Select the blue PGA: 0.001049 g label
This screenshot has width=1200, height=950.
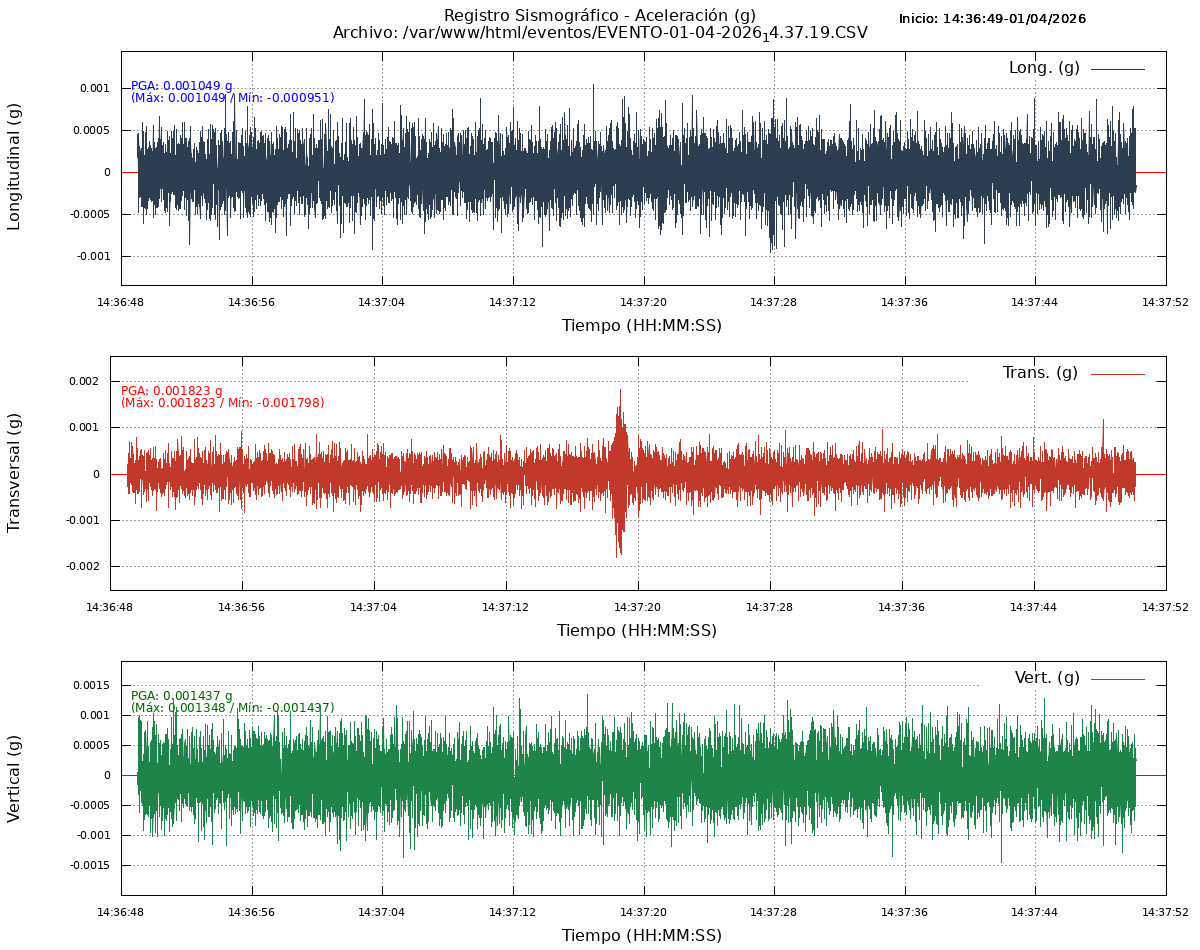[182, 86]
